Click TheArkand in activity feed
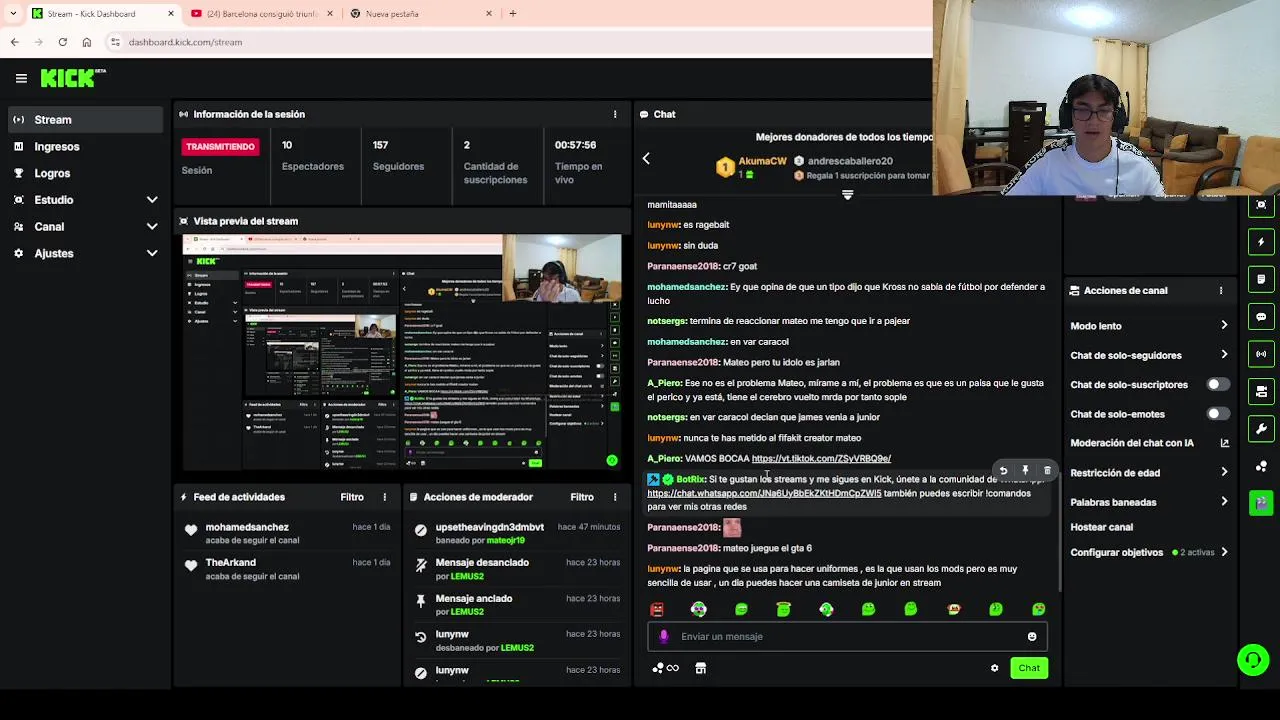The width and height of the screenshot is (1280, 720). [230, 563]
